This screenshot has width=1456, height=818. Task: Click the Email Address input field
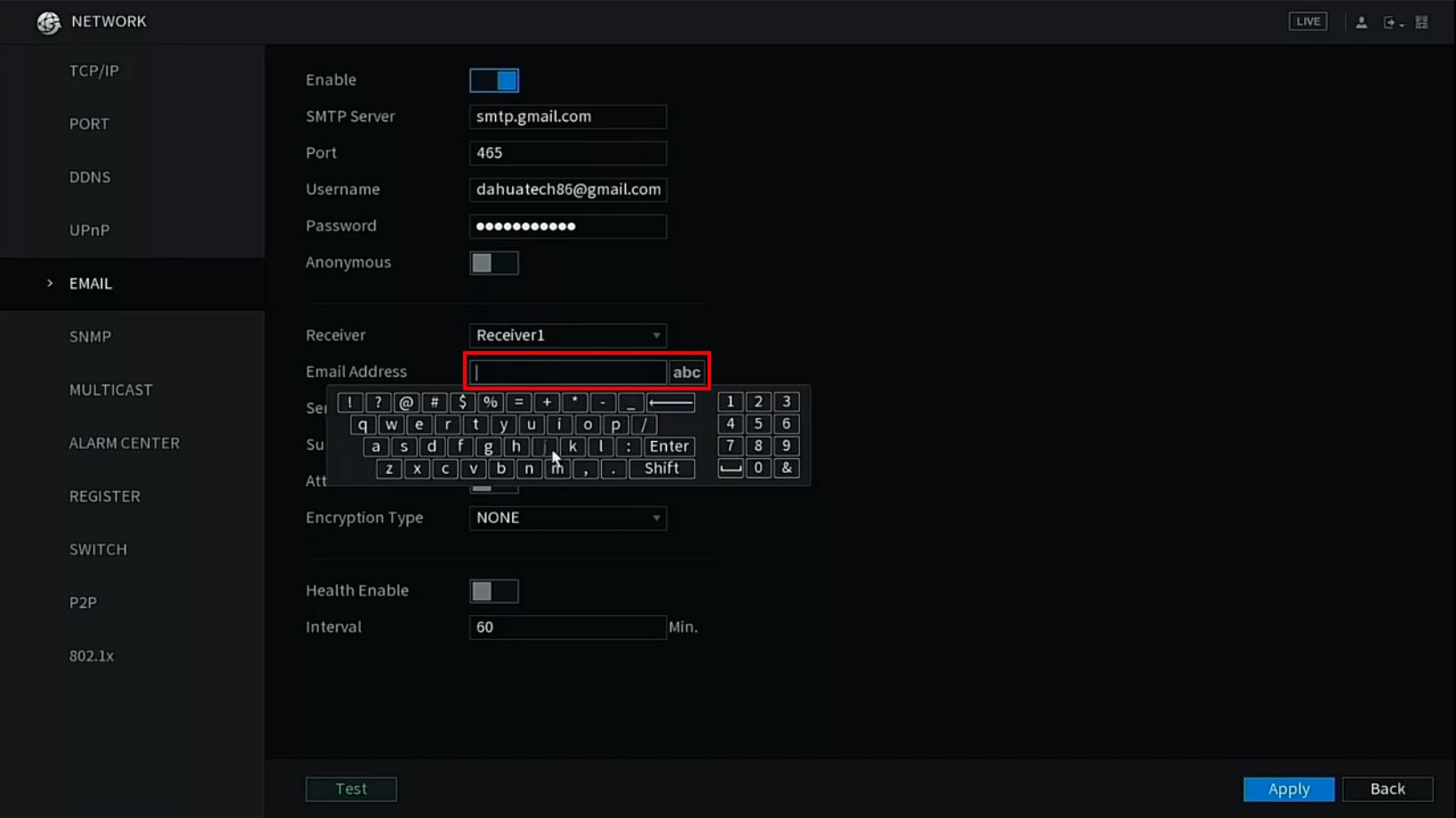tap(568, 373)
